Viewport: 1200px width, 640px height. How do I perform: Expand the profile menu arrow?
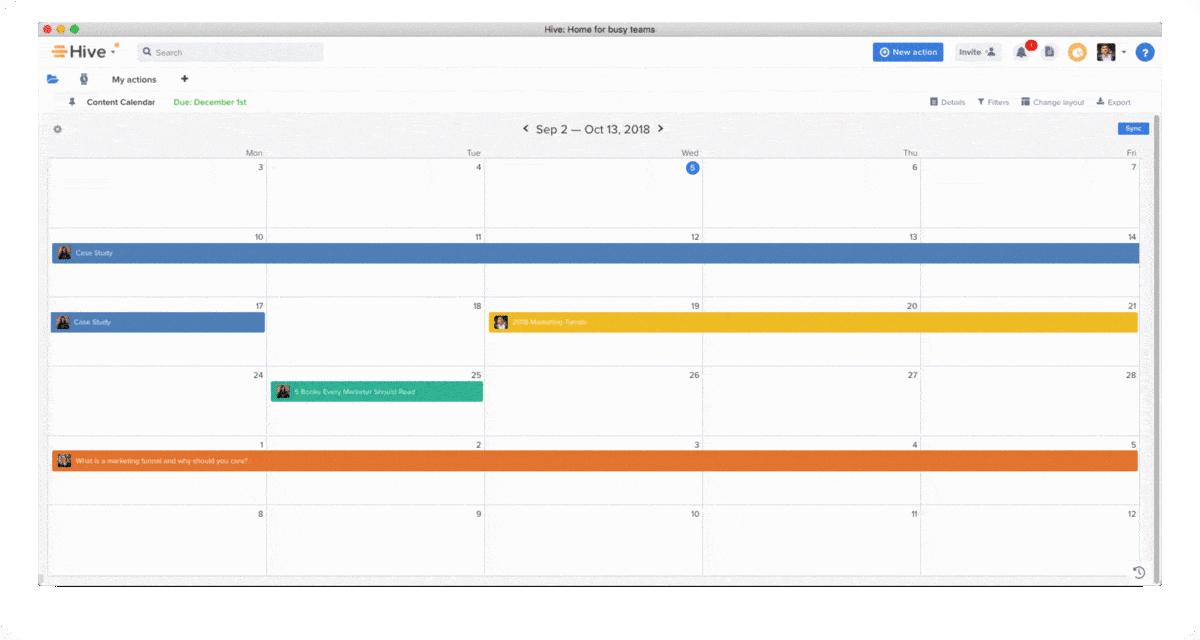pos(1124,52)
